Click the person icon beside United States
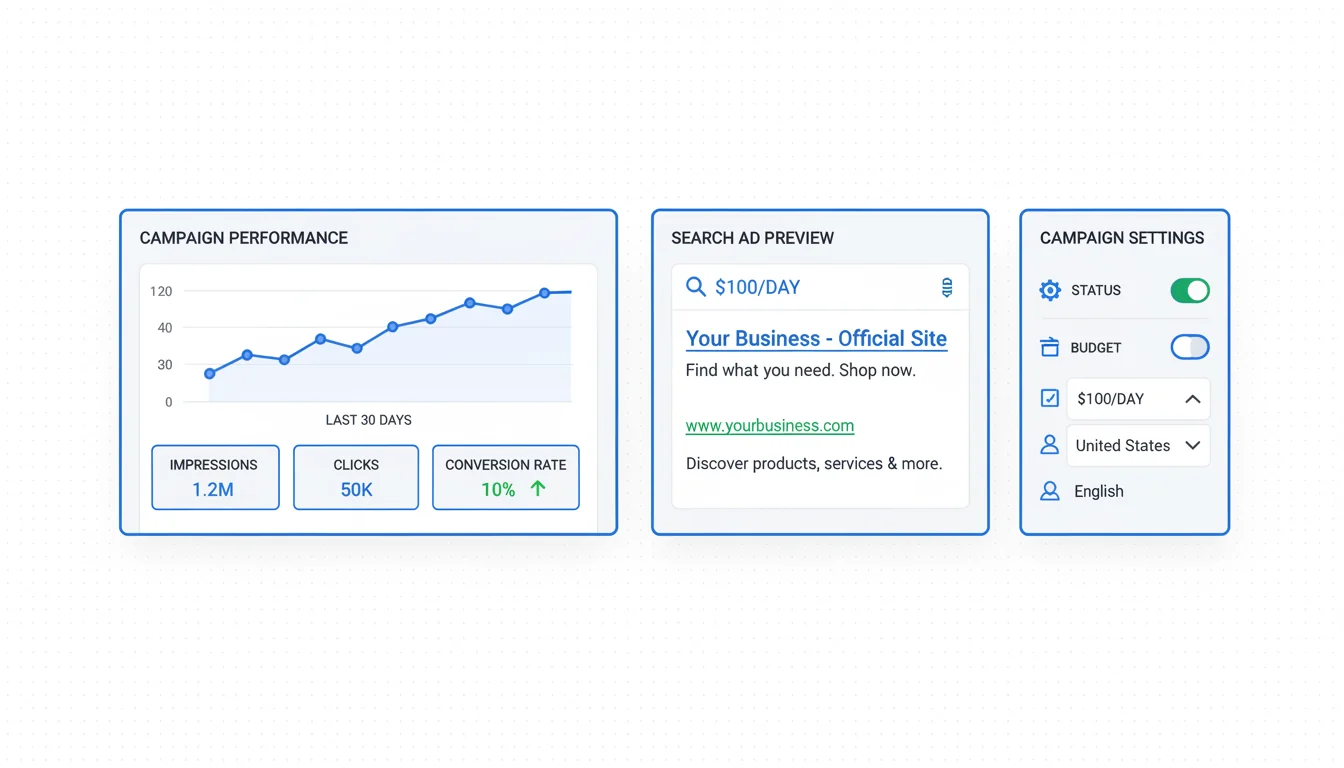This screenshot has height=768, width=1344. (x=1050, y=445)
